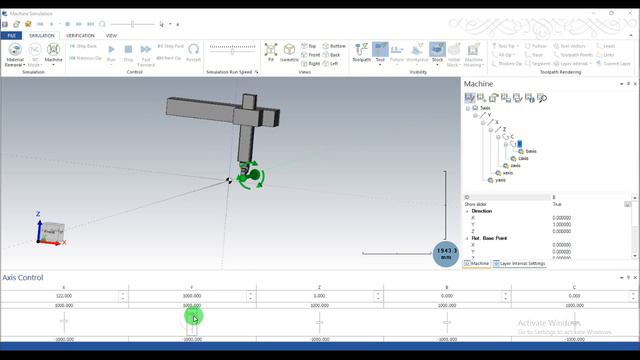Screen dimensions: 640x360
Task: Adjust the Simulation Run Speed slider
Action: click(x=232, y=51)
